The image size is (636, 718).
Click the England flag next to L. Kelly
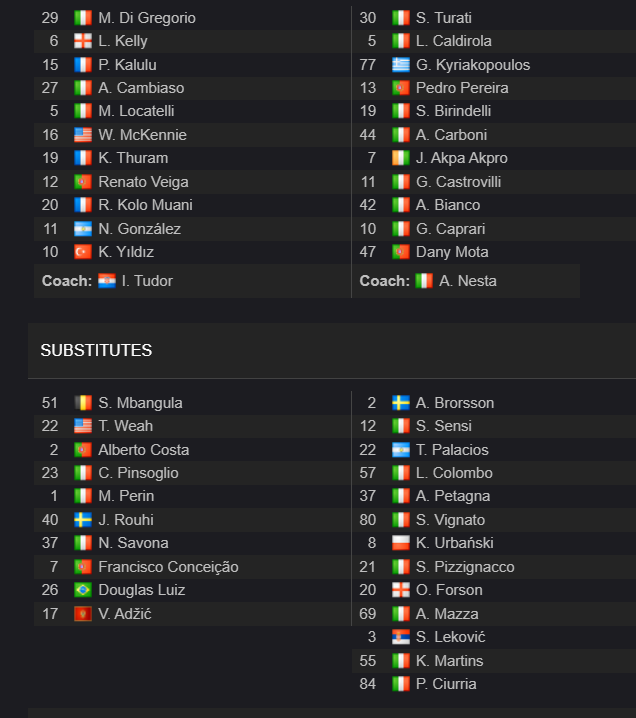(83, 41)
